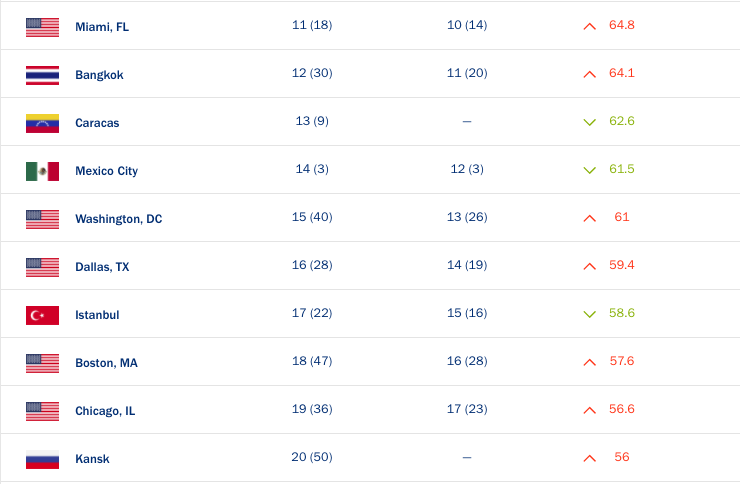
Task: Click the Istanbul city name
Action: click(x=97, y=315)
